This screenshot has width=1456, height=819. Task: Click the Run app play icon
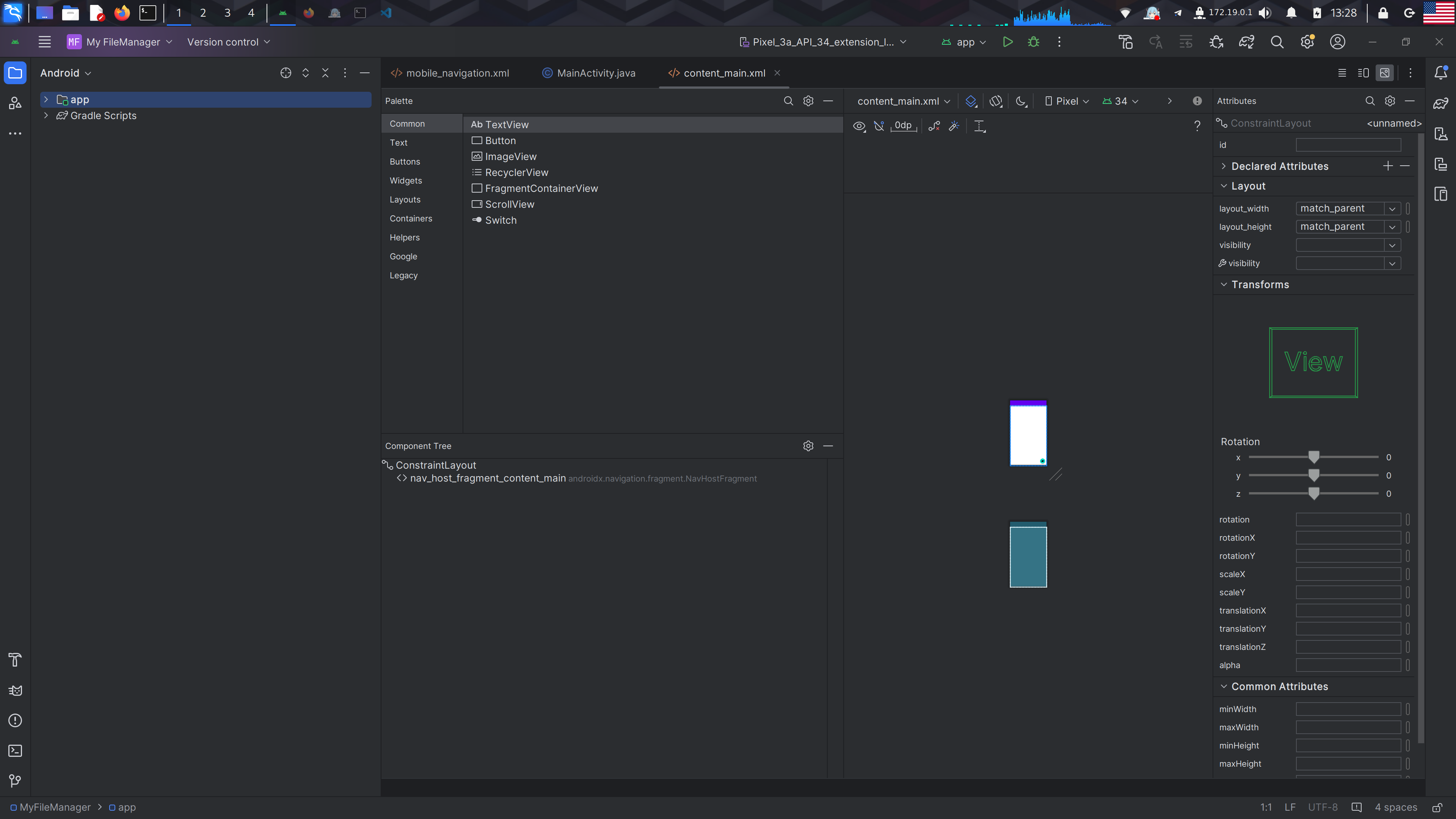1007,42
